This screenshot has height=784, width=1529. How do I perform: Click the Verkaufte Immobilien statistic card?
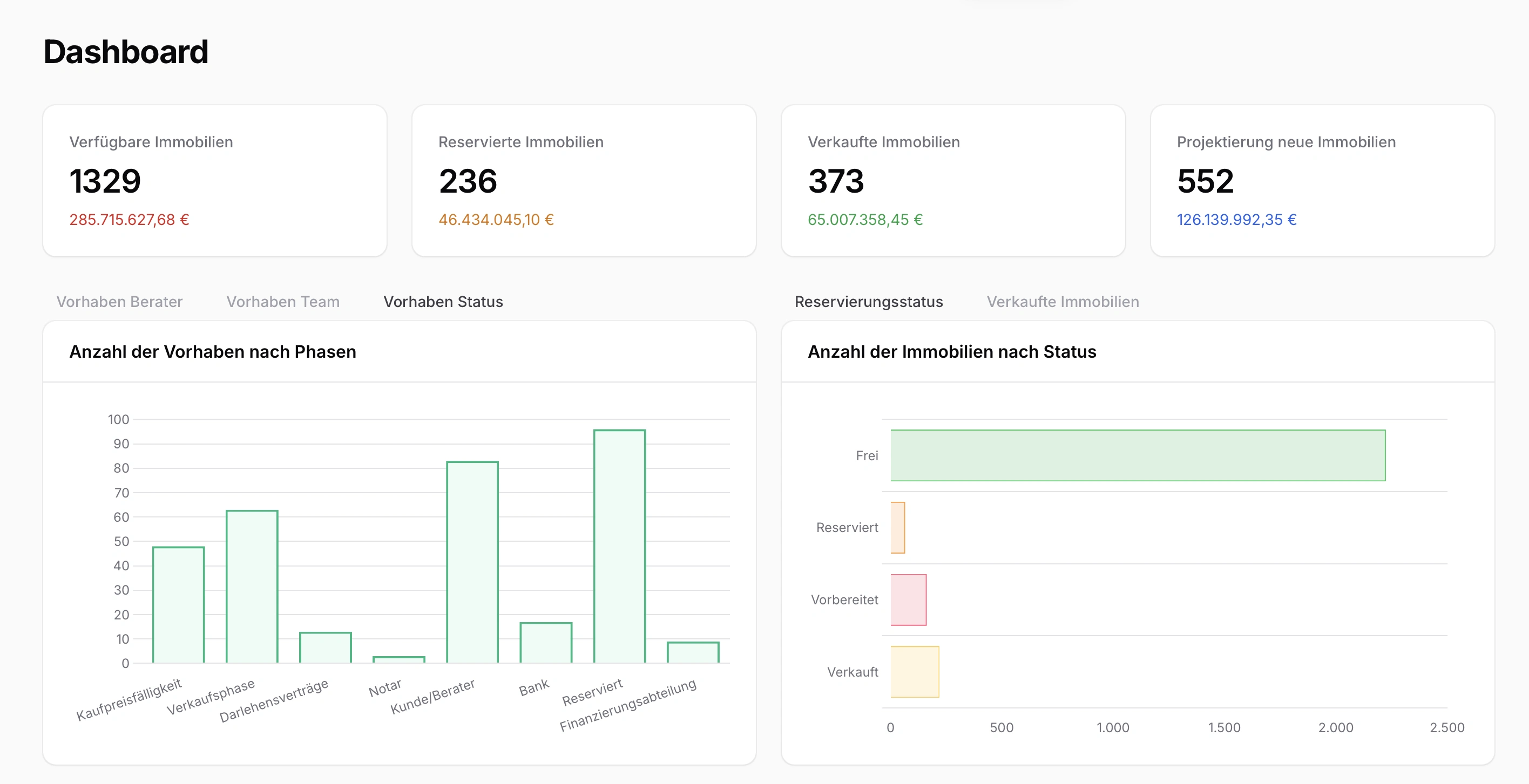(x=953, y=180)
